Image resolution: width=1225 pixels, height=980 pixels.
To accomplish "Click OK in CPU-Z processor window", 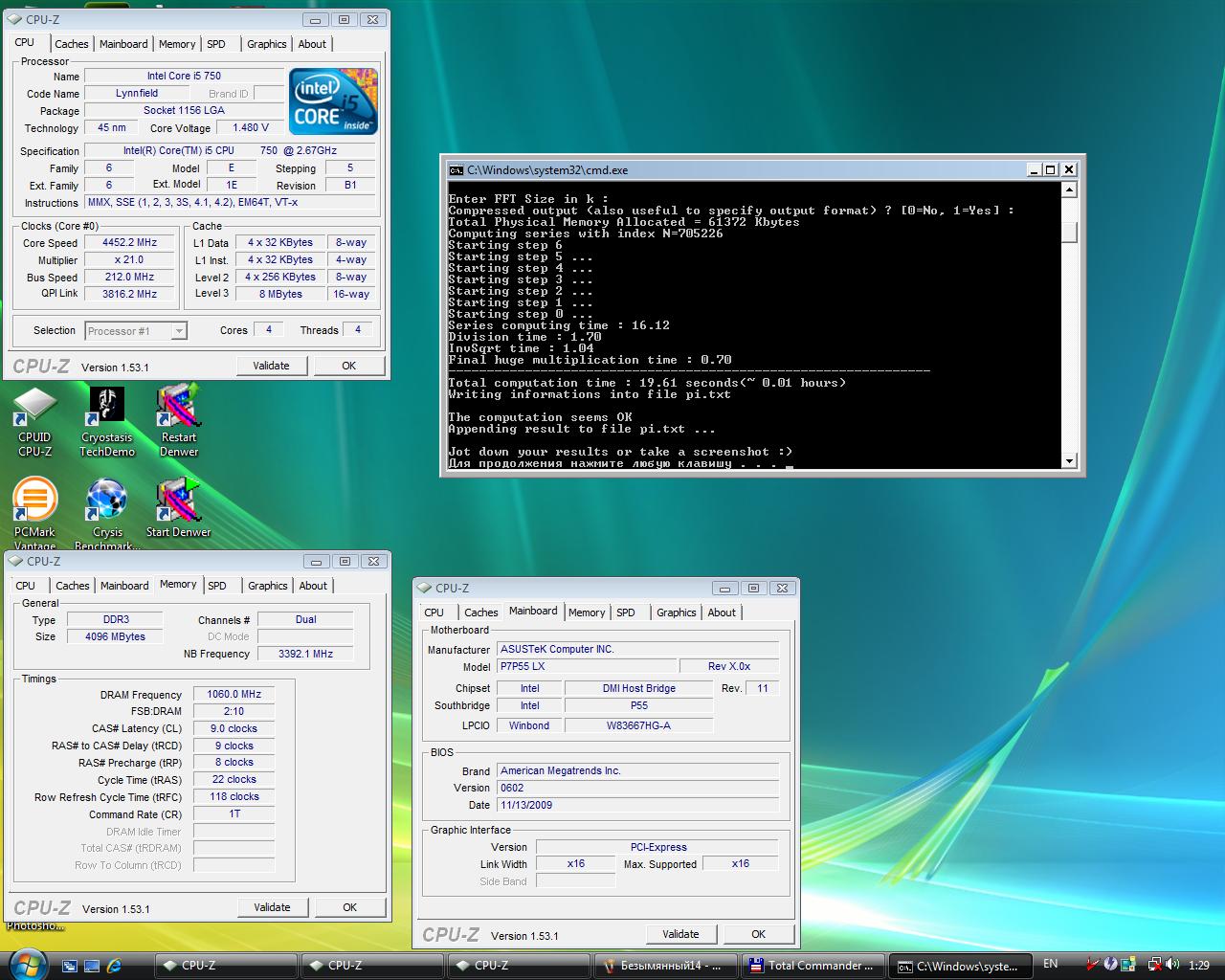I will [349, 366].
